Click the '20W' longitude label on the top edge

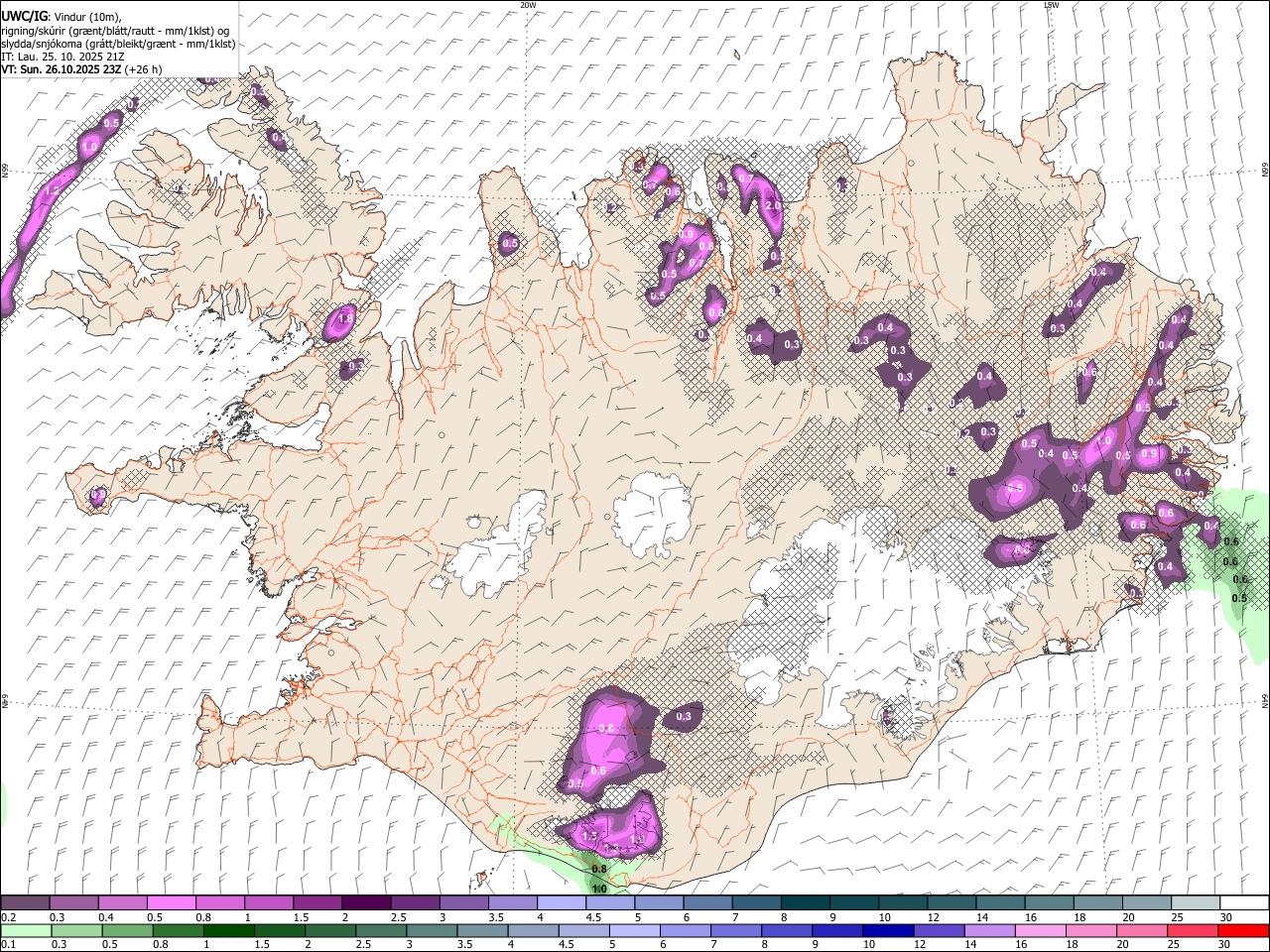pos(528,5)
